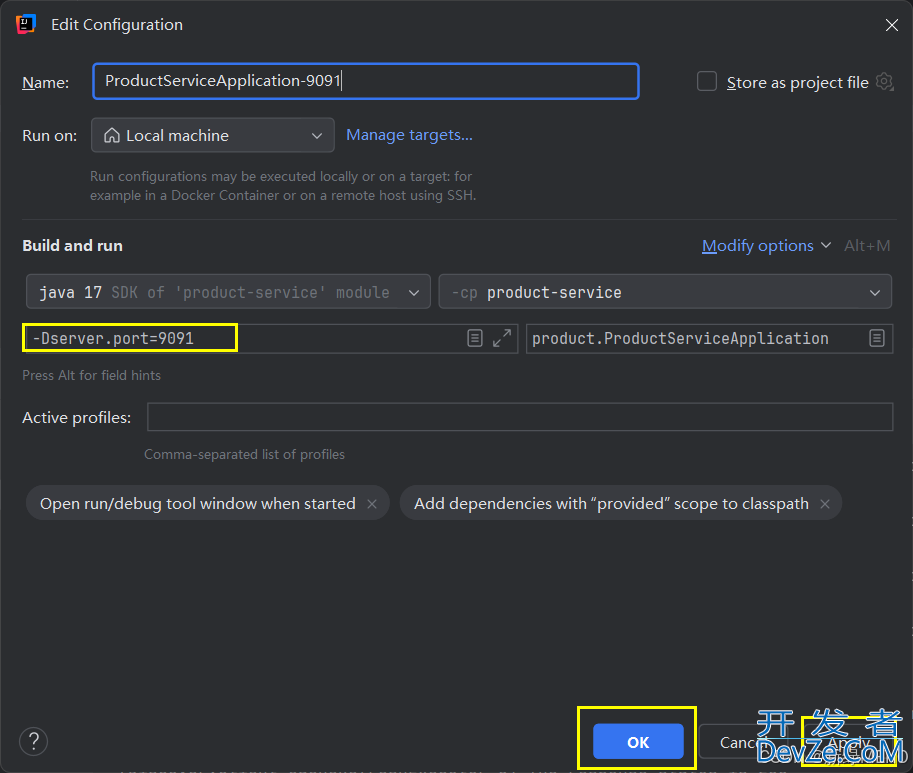Click the Press Alt for field hints text
The width and height of the screenshot is (913, 773).
(x=91, y=375)
